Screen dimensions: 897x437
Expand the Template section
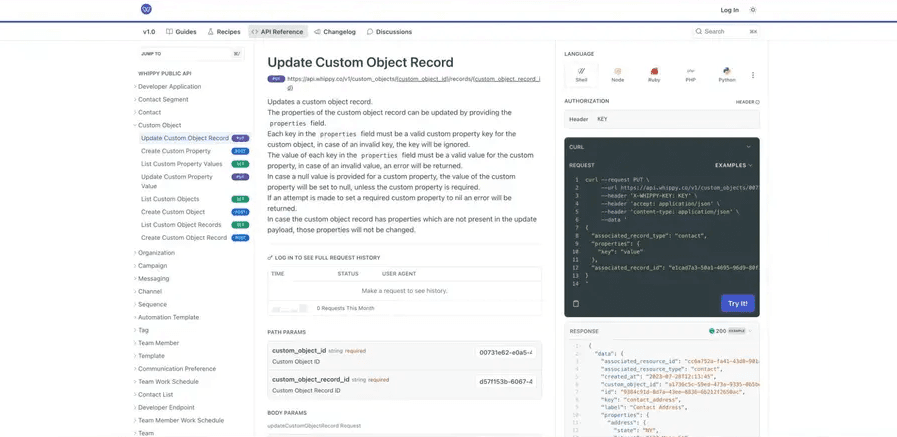(x=151, y=356)
